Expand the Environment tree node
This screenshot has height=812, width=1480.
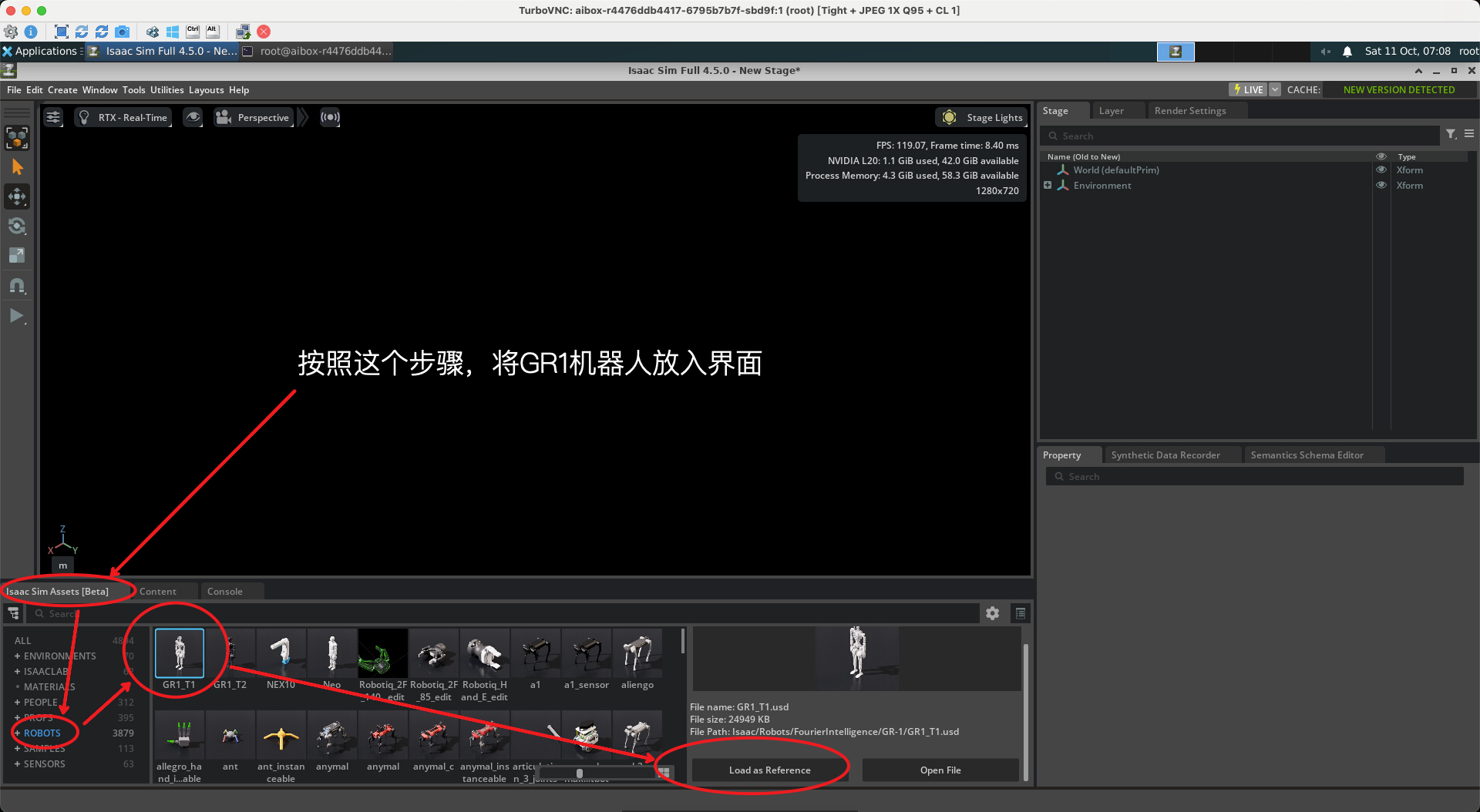point(1048,186)
